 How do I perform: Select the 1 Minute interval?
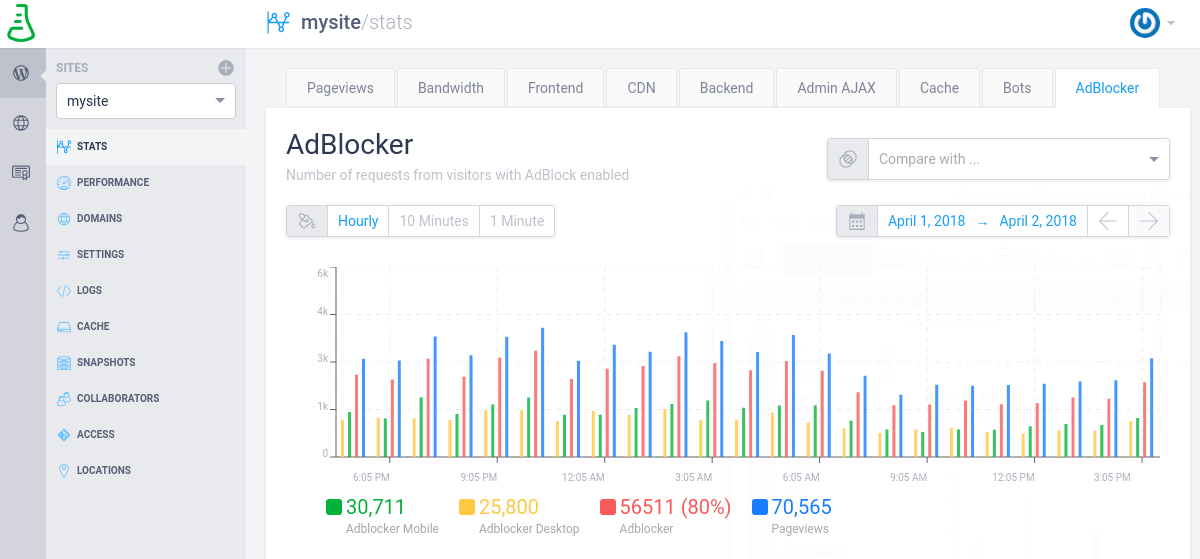[517, 221]
